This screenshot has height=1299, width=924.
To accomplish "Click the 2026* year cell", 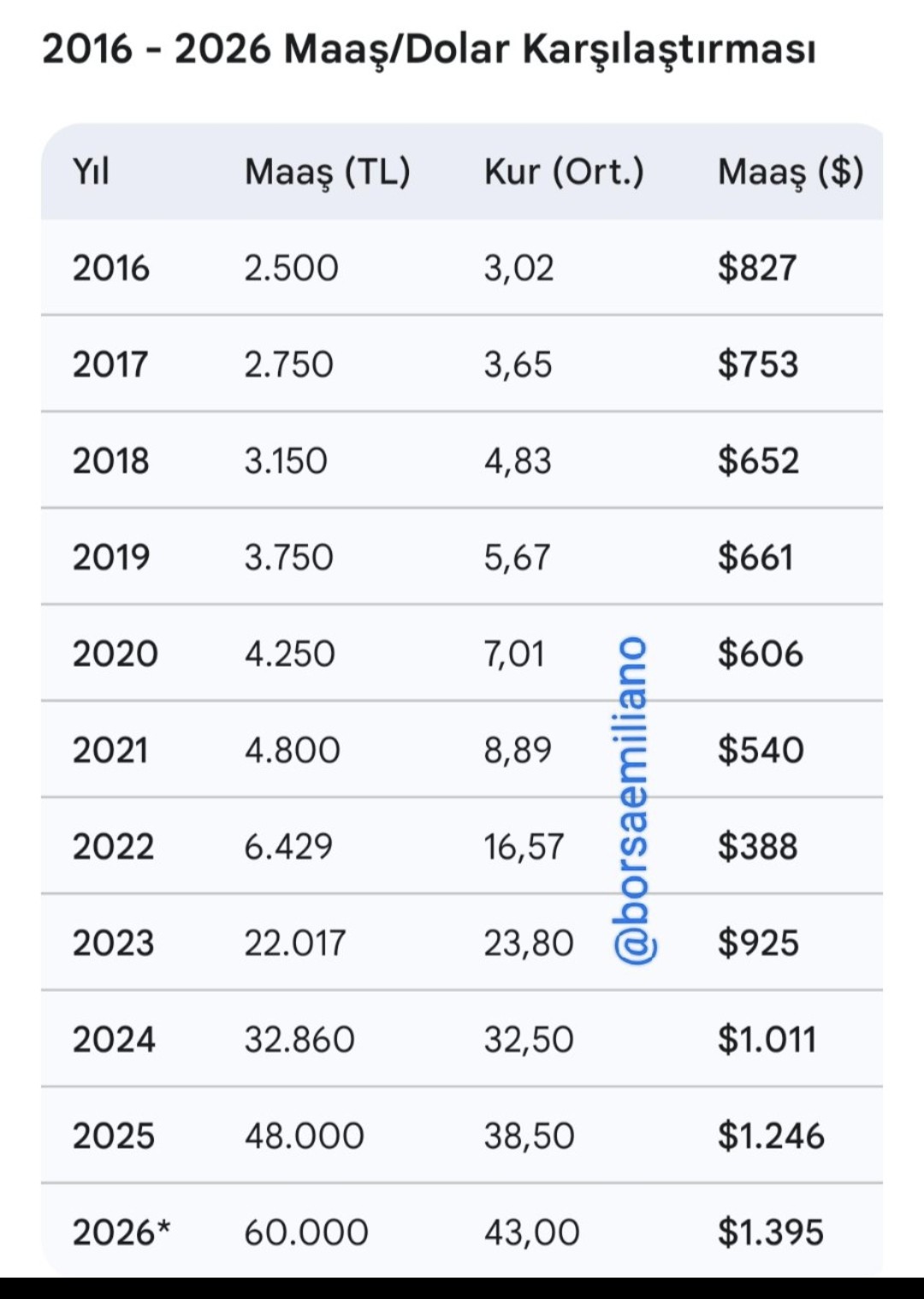I will (x=121, y=1232).
